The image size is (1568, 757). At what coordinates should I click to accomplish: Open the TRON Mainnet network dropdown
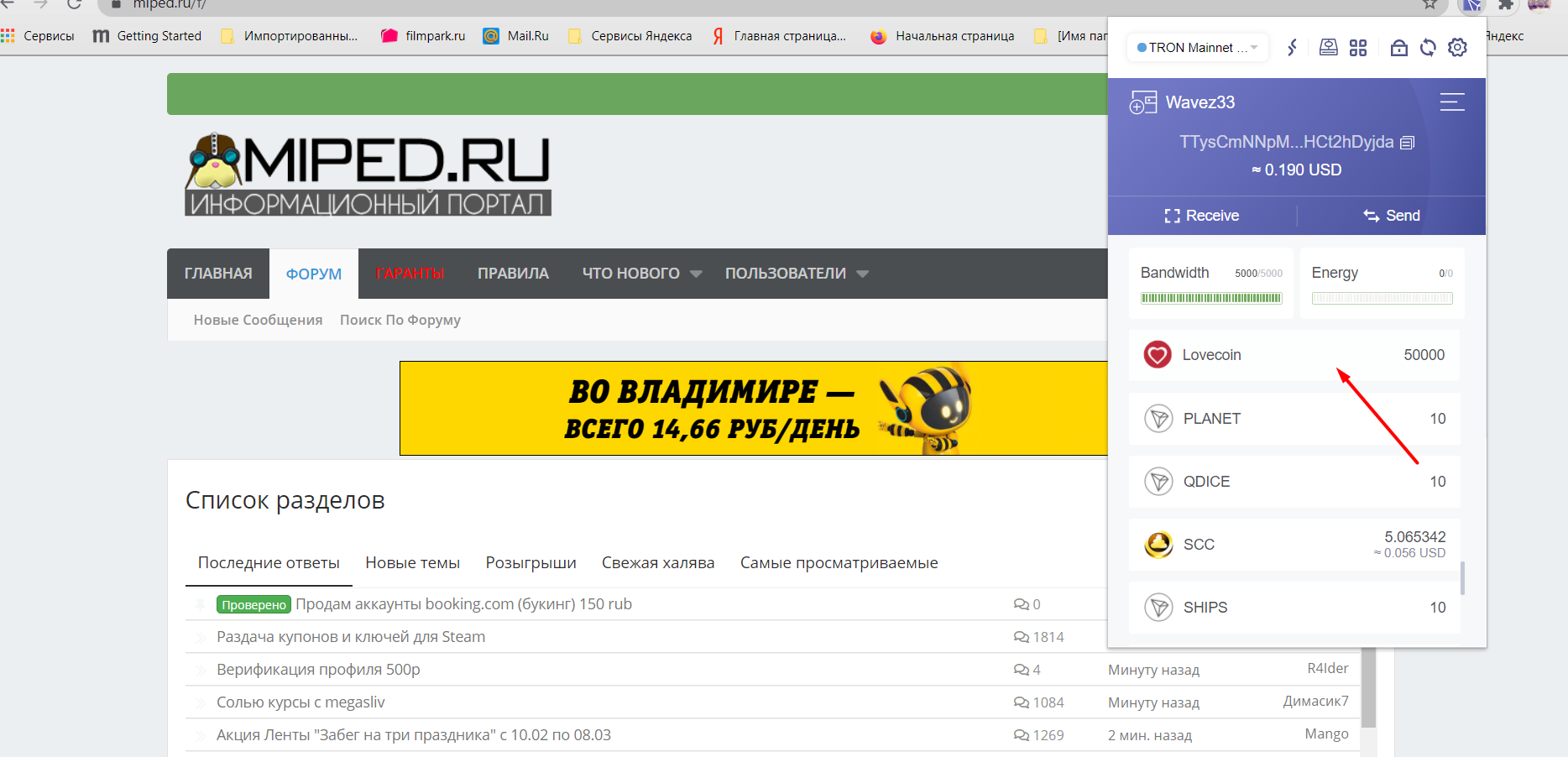point(1197,48)
